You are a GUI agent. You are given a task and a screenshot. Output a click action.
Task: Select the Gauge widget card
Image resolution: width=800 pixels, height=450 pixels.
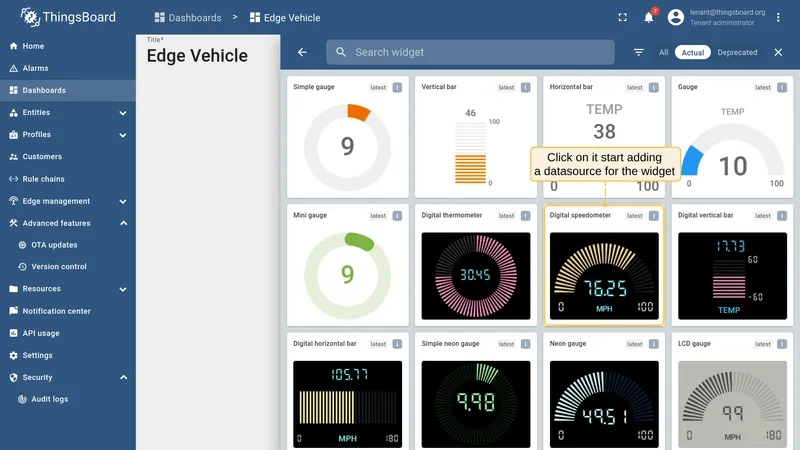tap(732, 137)
